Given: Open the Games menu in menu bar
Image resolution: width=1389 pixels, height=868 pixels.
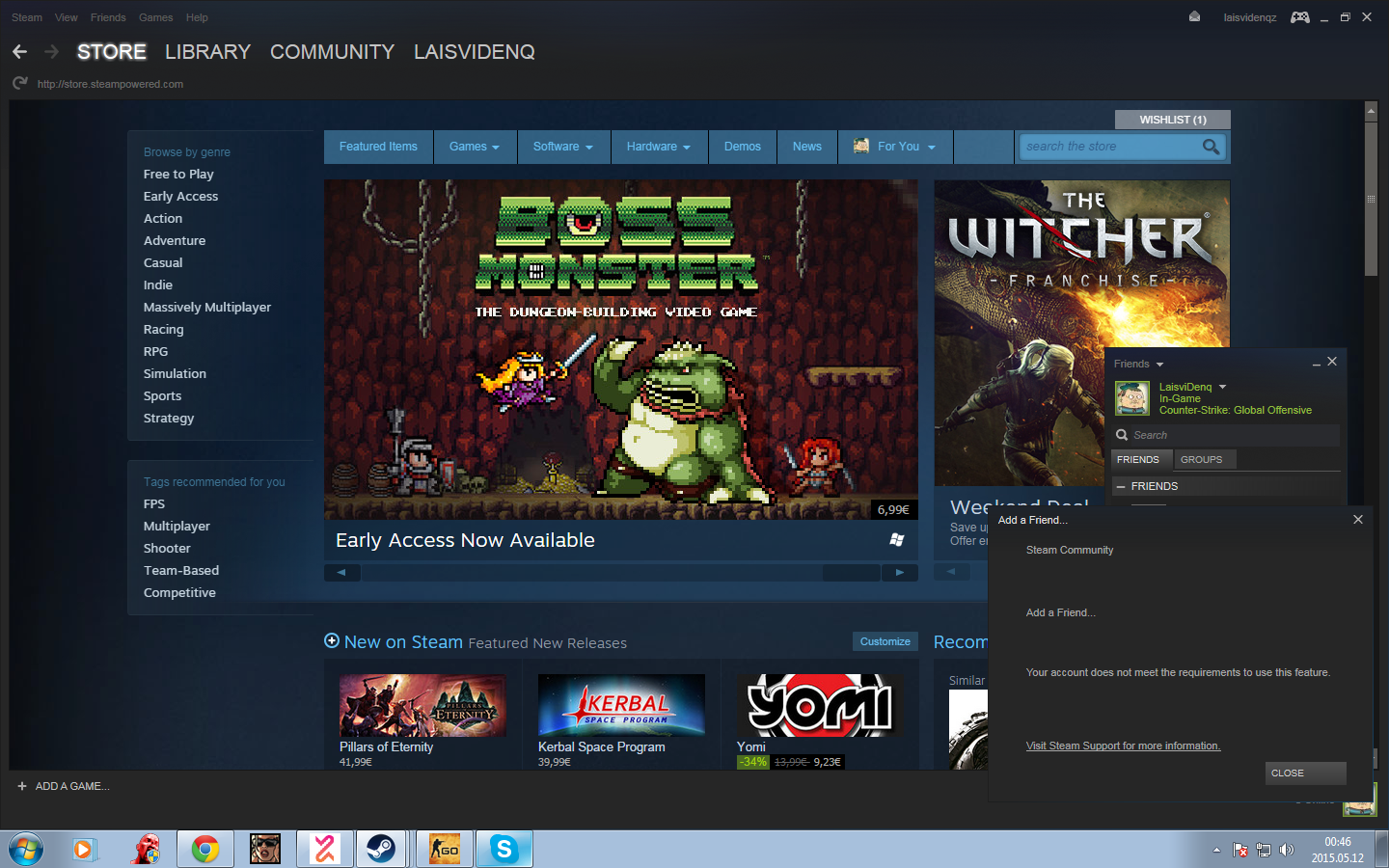Looking at the screenshot, I should (155, 17).
